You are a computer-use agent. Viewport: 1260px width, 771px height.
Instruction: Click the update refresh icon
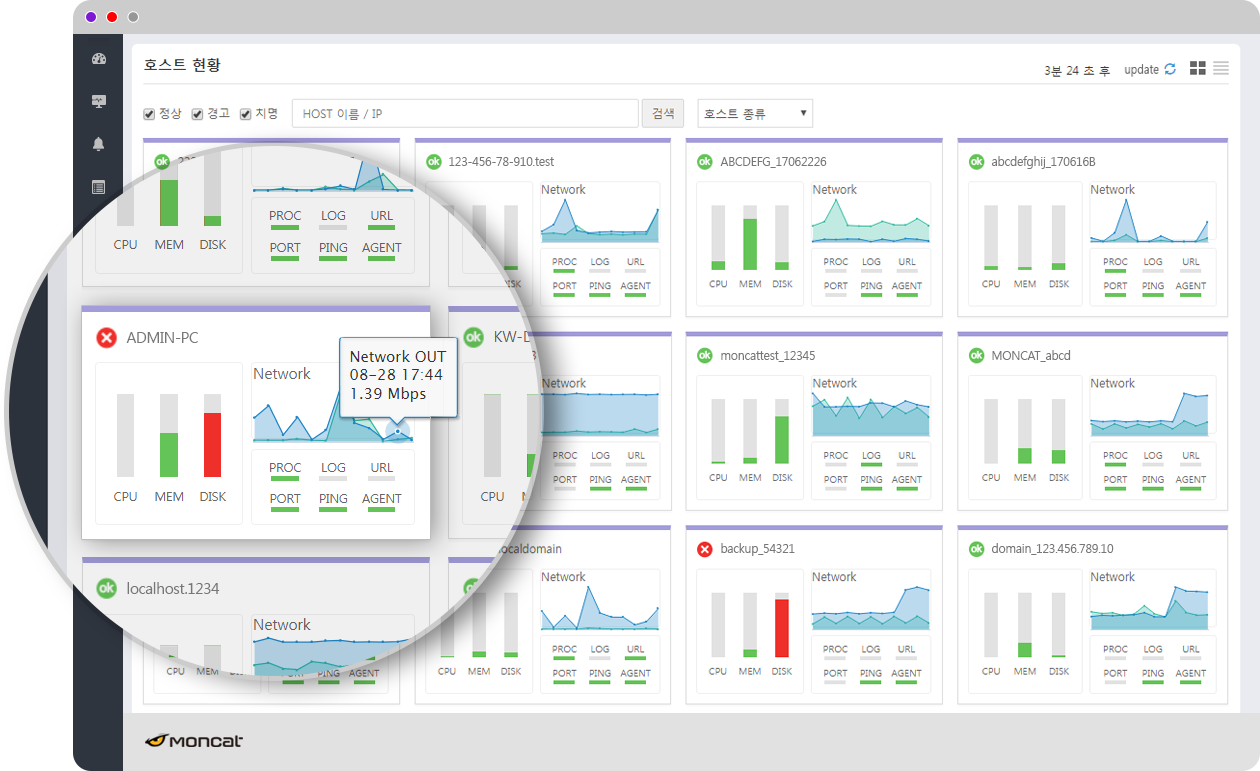[1170, 69]
